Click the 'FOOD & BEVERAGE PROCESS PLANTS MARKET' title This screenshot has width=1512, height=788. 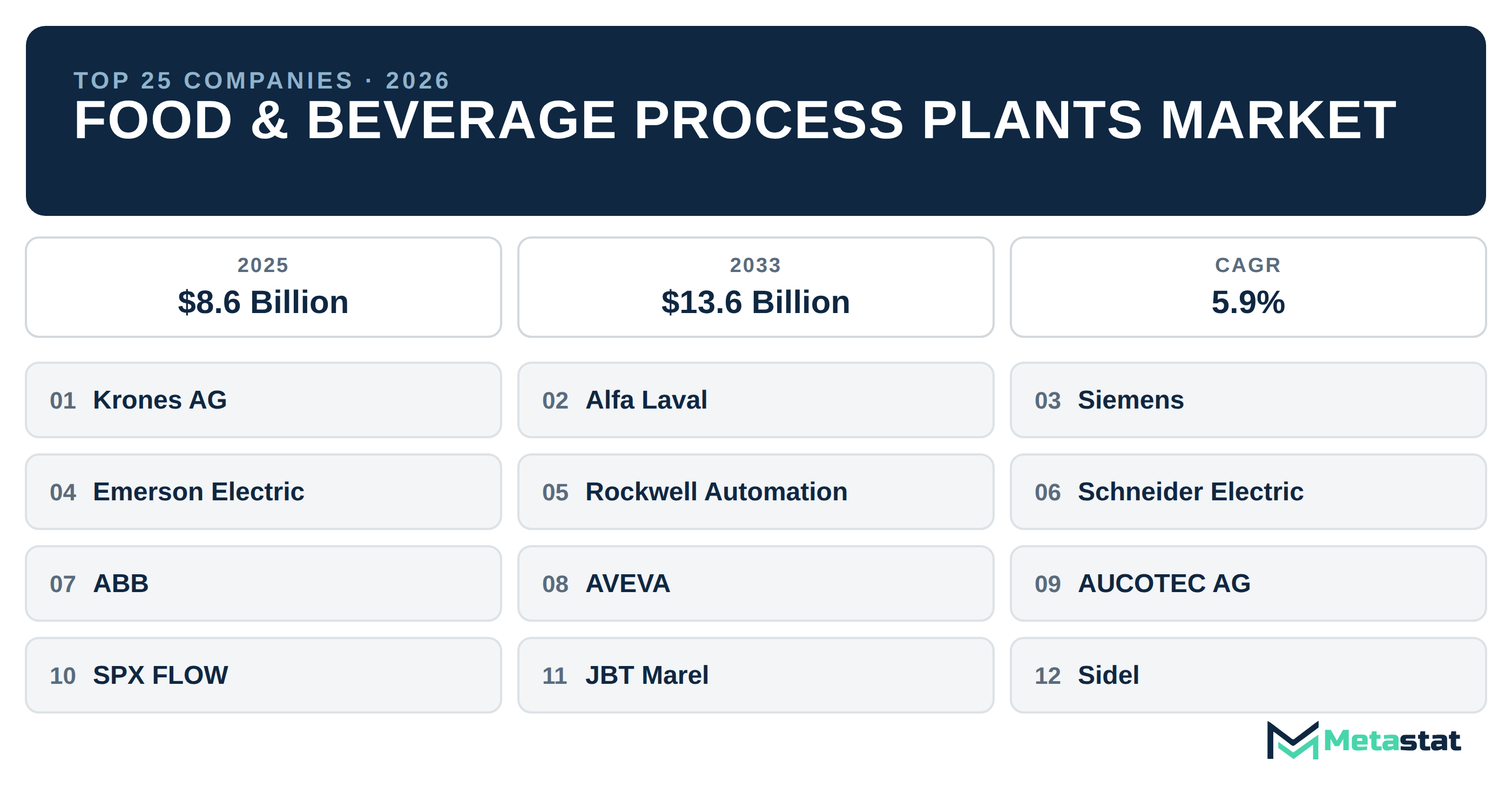[x=735, y=120]
